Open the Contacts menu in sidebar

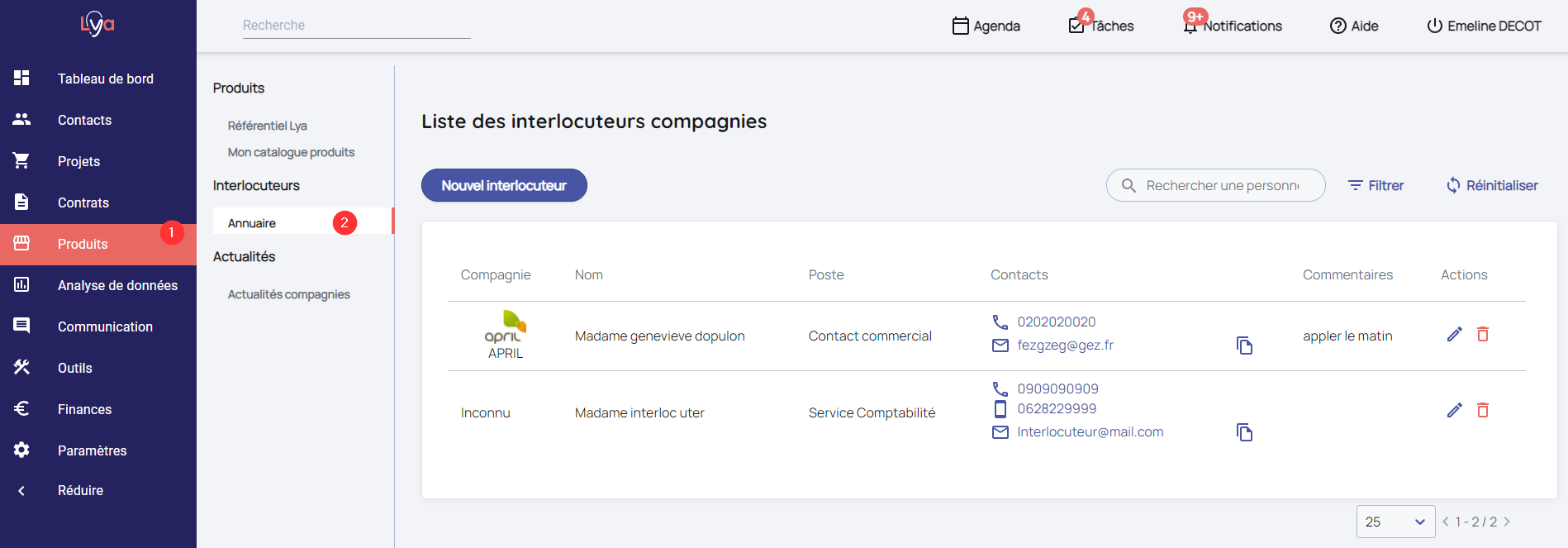pos(84,120)
